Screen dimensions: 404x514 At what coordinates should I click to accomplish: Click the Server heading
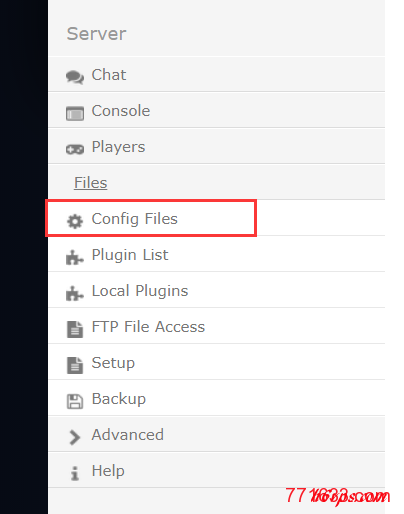(97, 34)
